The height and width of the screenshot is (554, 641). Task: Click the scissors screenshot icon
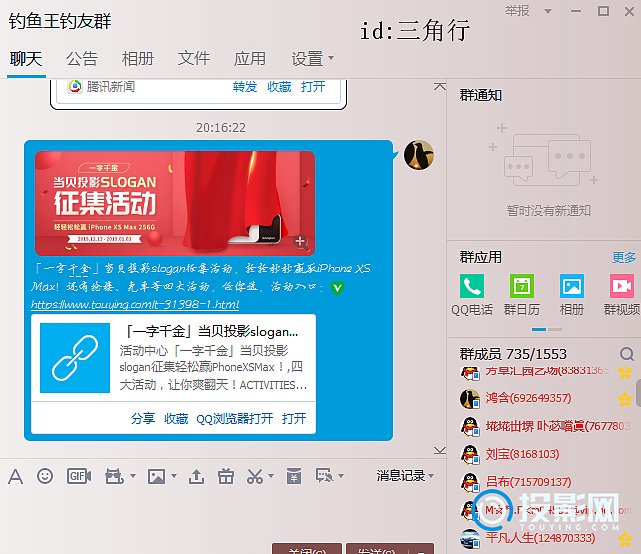[256, 476]
